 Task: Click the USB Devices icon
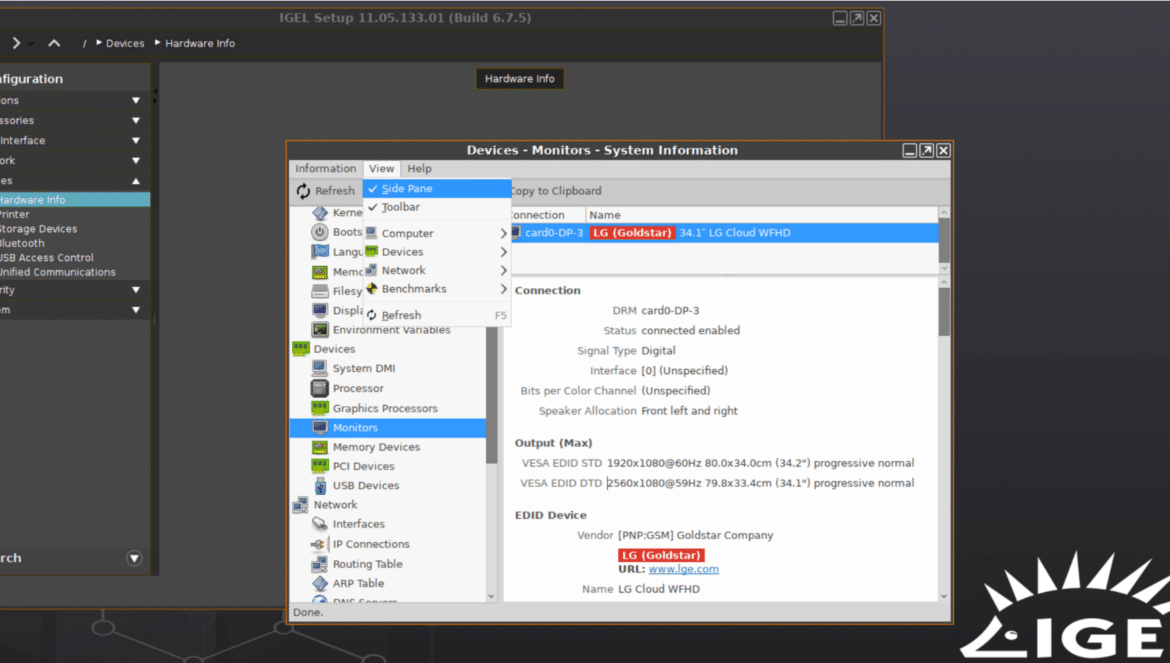pyautogui.click(x=319, y=486)
